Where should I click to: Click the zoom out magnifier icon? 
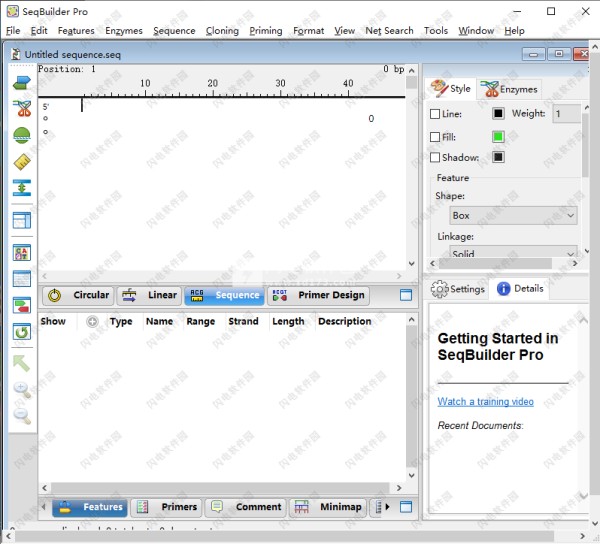22,416
